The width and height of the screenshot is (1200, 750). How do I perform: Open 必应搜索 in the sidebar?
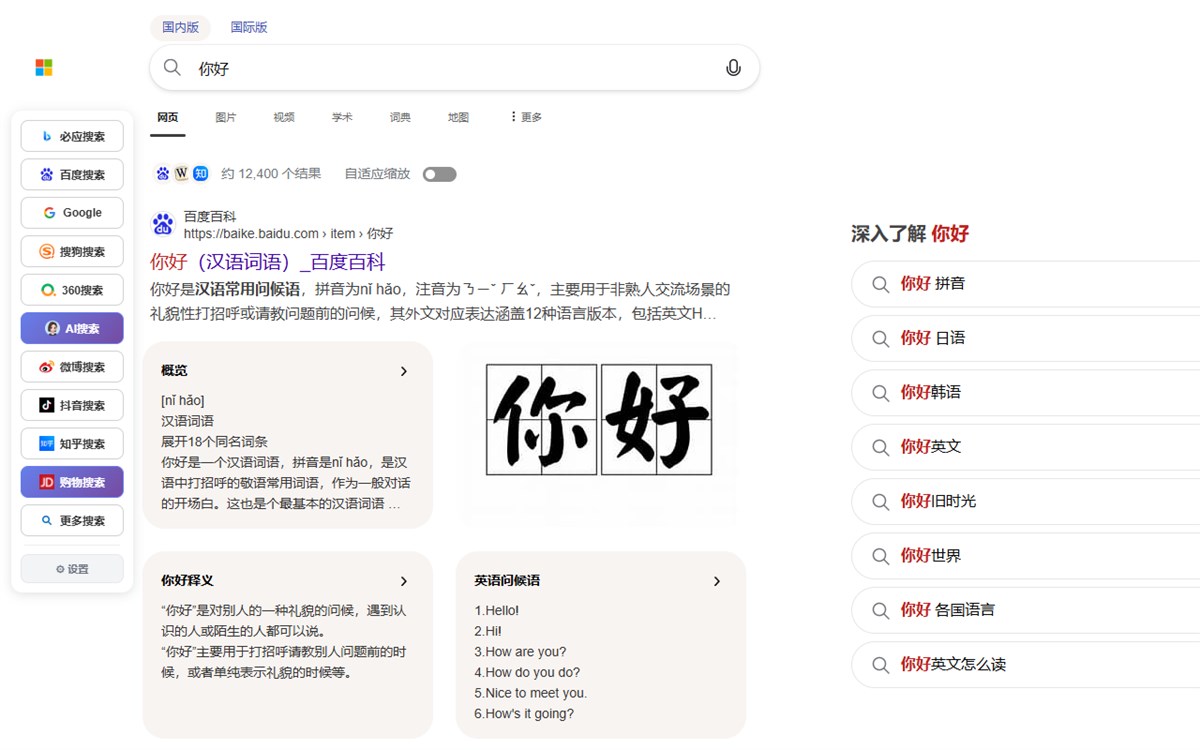click(x=72, y=137)
